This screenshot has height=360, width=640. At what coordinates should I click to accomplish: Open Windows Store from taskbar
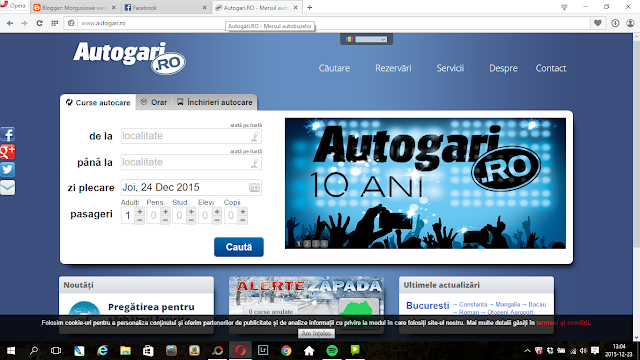click(x=148, y=351)
